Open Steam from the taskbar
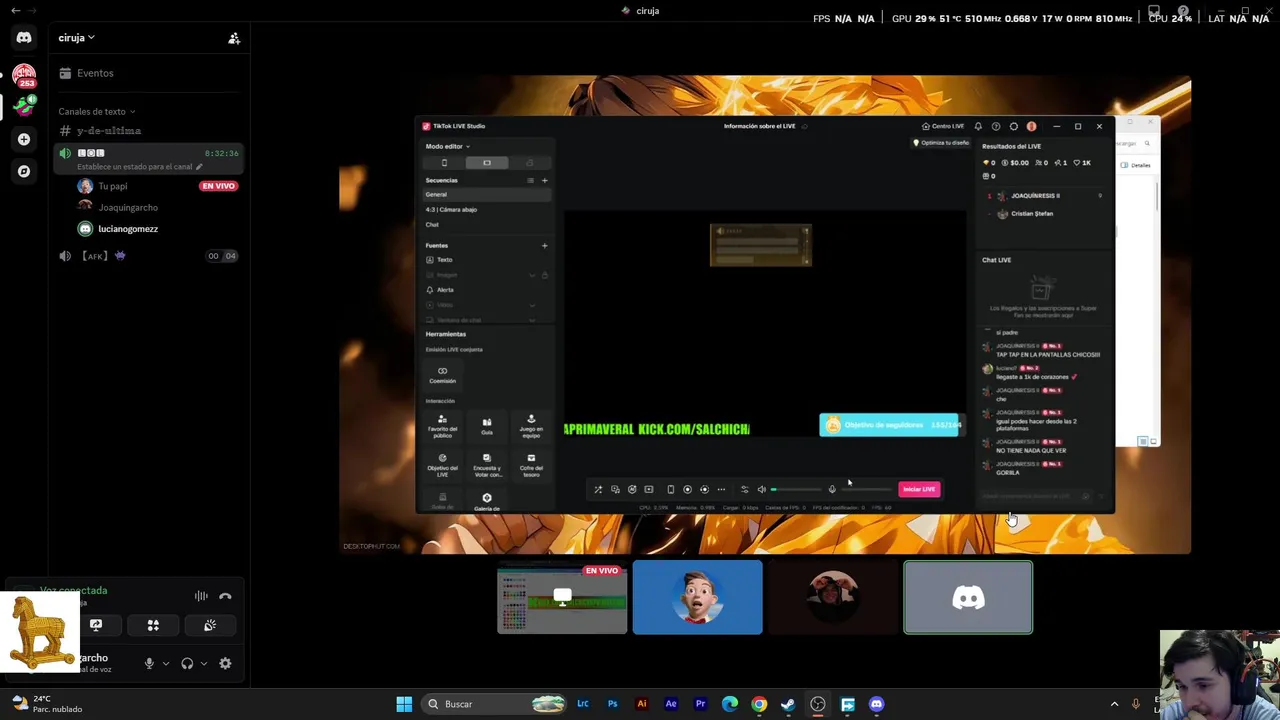The height and width of the screenshot is (720, 1280). point(788,704)
